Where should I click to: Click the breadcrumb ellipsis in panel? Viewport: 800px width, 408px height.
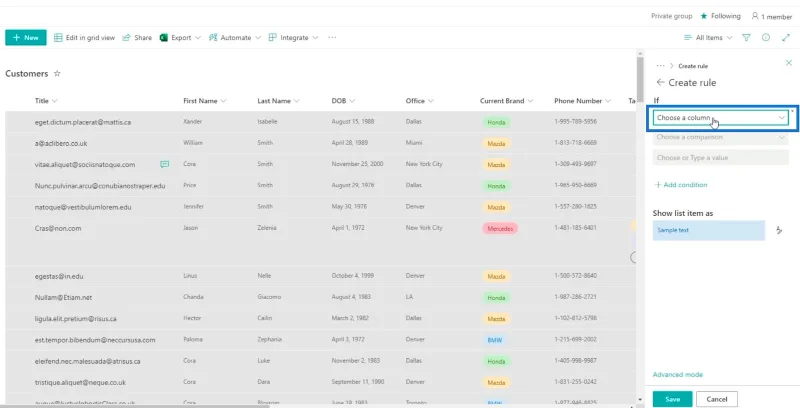click(661, 66)
